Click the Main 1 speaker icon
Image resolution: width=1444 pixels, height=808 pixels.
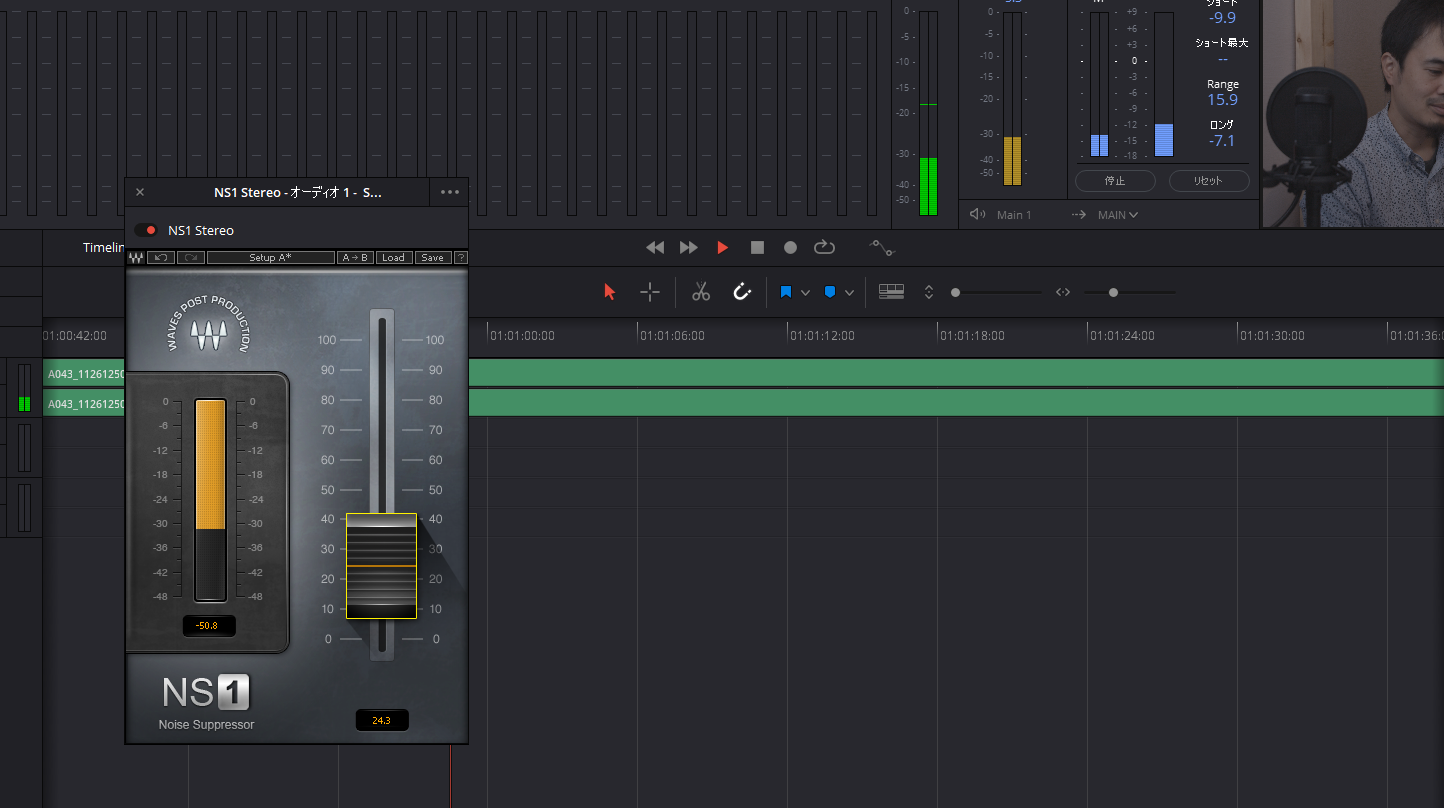pyautogui.click(x=977, y=215)
